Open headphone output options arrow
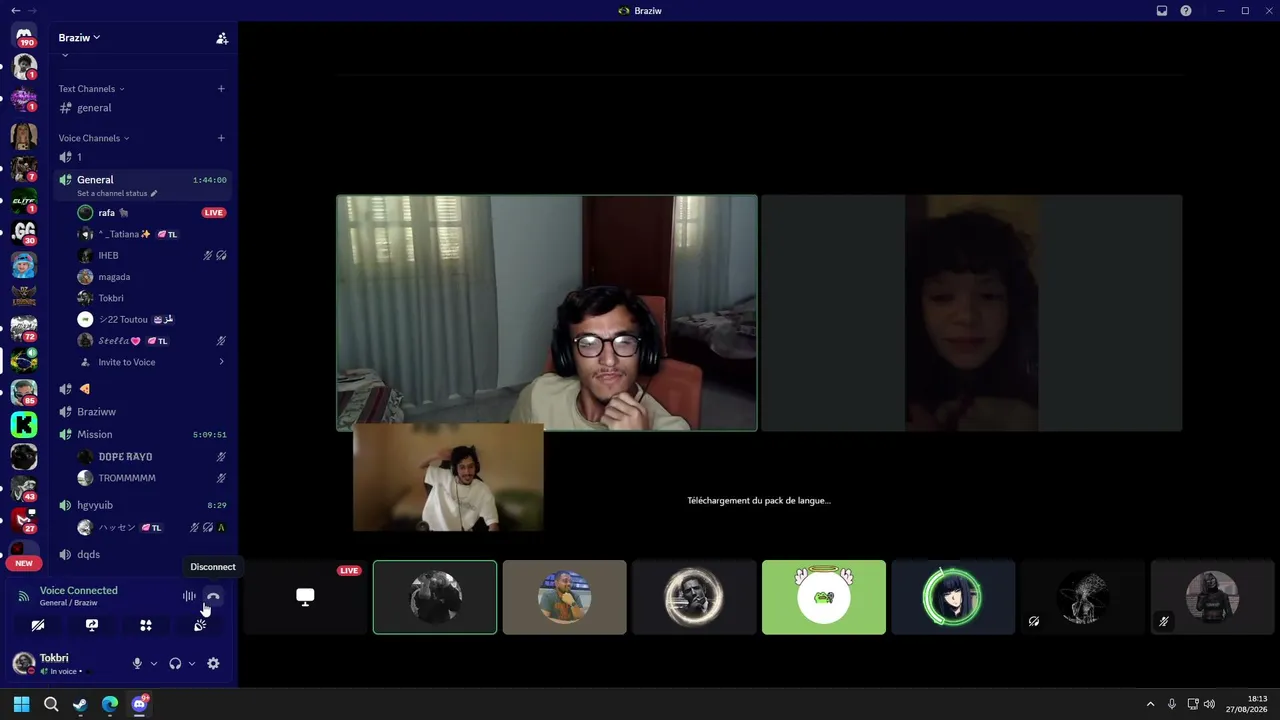1280x720 pixels. (192, 663)
